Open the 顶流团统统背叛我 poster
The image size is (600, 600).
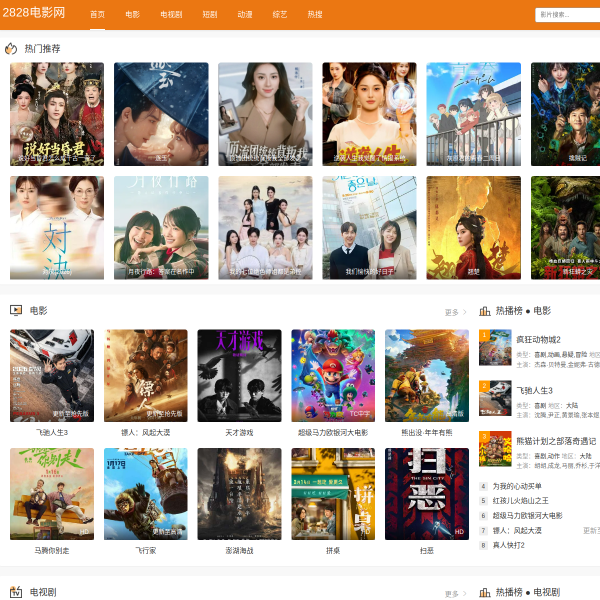[265, 114]
